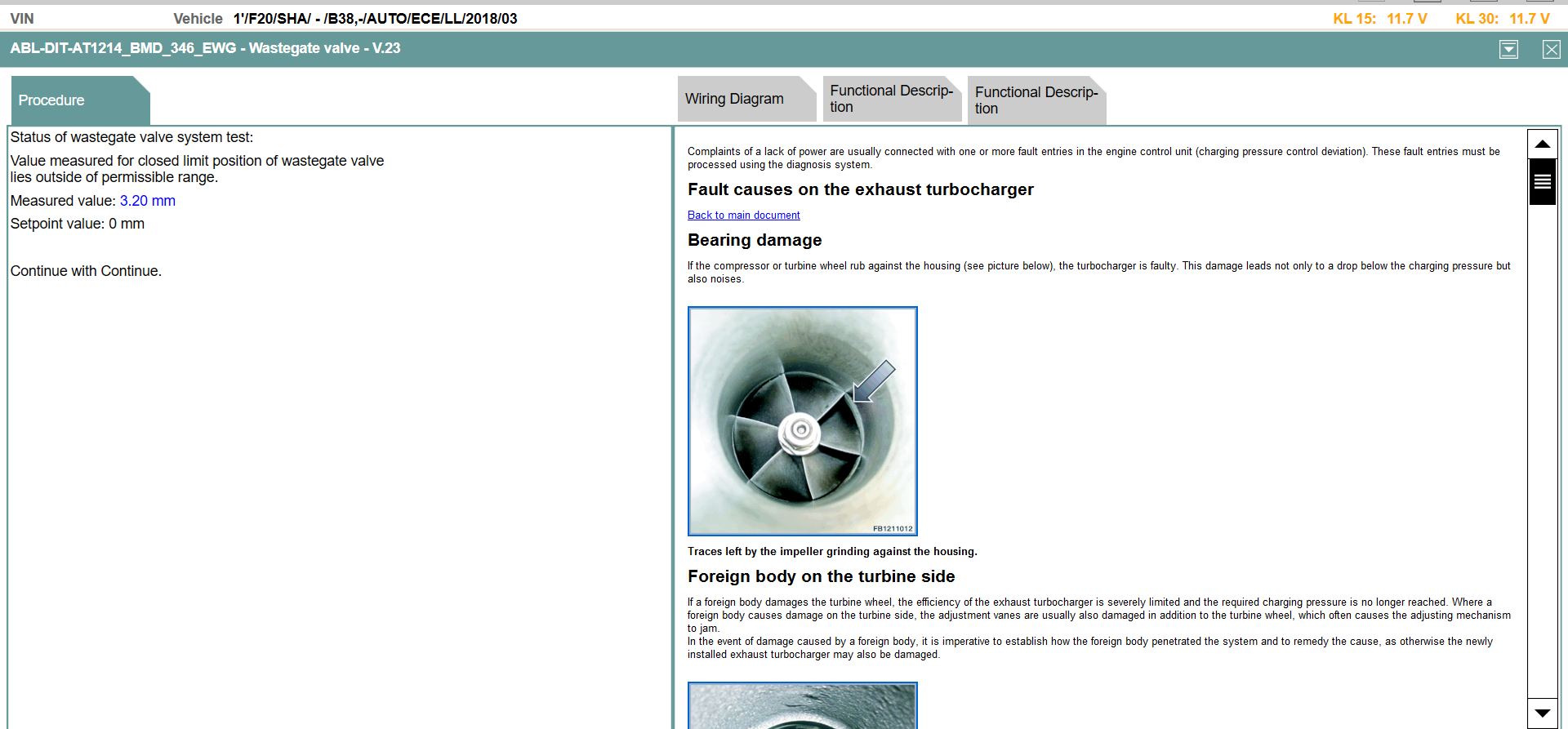Open the bearing damage turbocharger image
The width and height of the screenshot is (1568, 729).
[802, 421]
